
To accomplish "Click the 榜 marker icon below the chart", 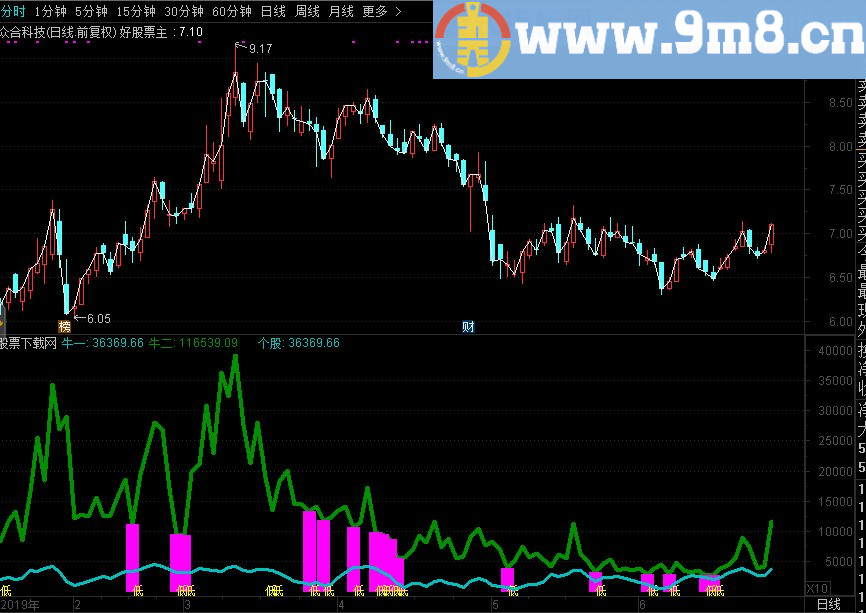I will click(x=65, y=326).
